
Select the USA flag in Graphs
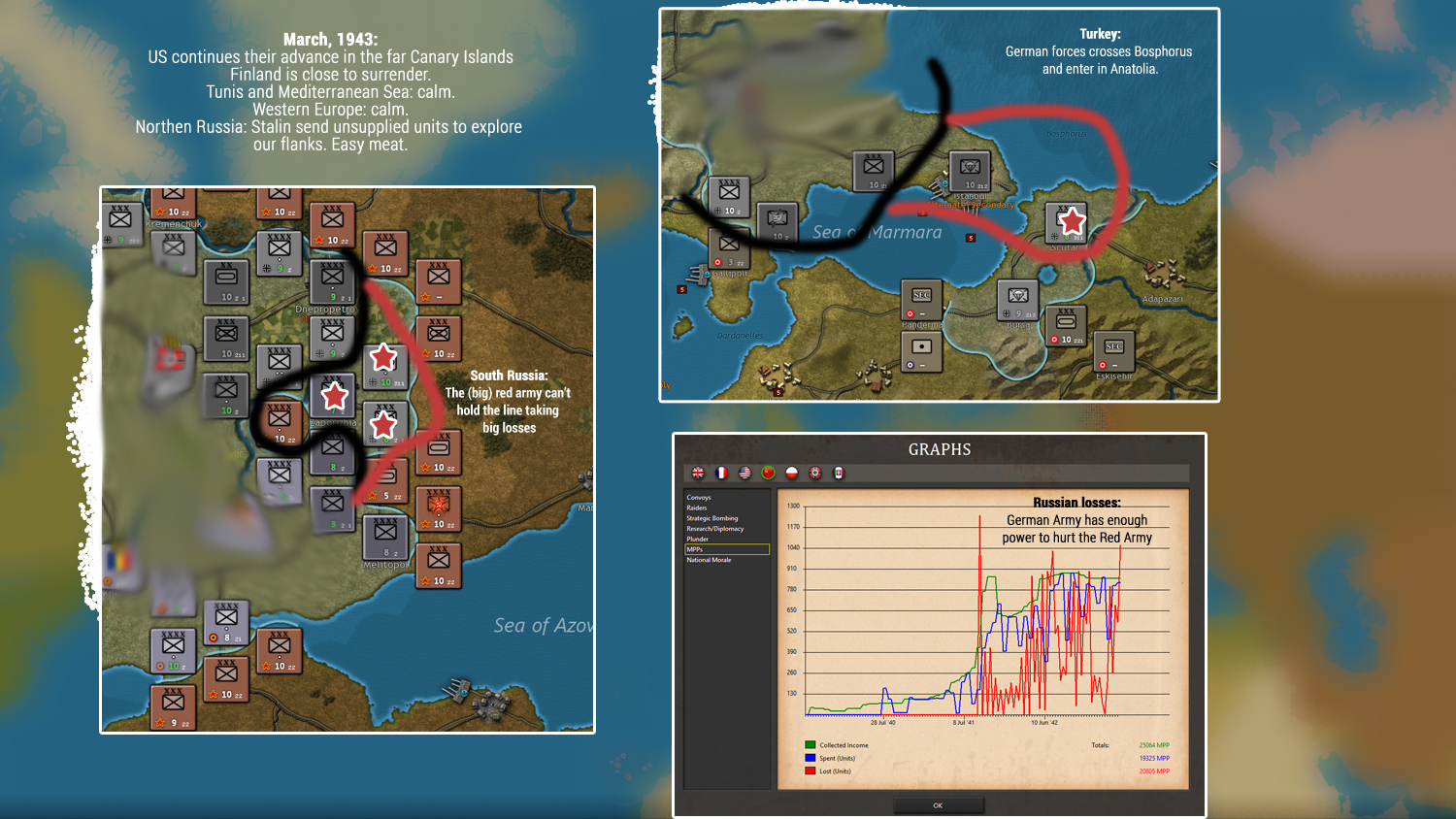[745, 473]
